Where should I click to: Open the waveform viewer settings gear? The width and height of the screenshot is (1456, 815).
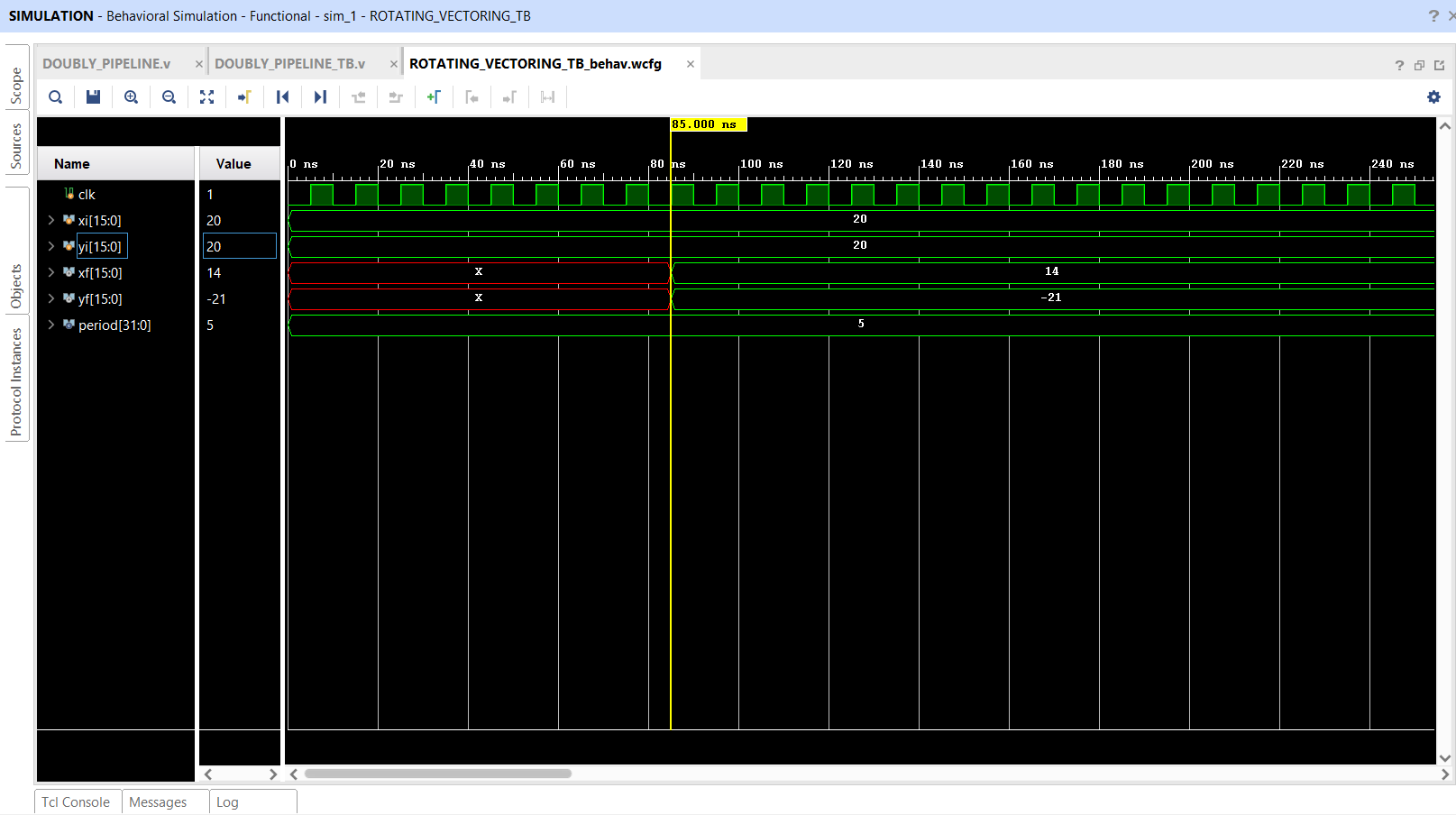[1433, 96]
